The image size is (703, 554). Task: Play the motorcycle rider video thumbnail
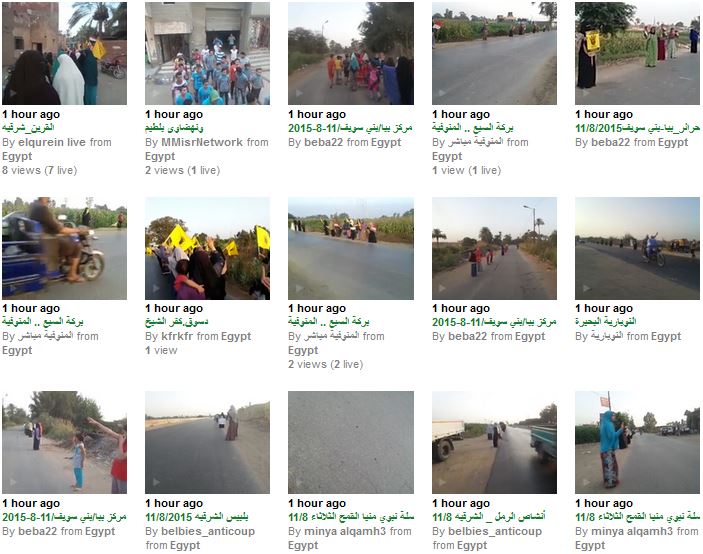coord(65,248)
